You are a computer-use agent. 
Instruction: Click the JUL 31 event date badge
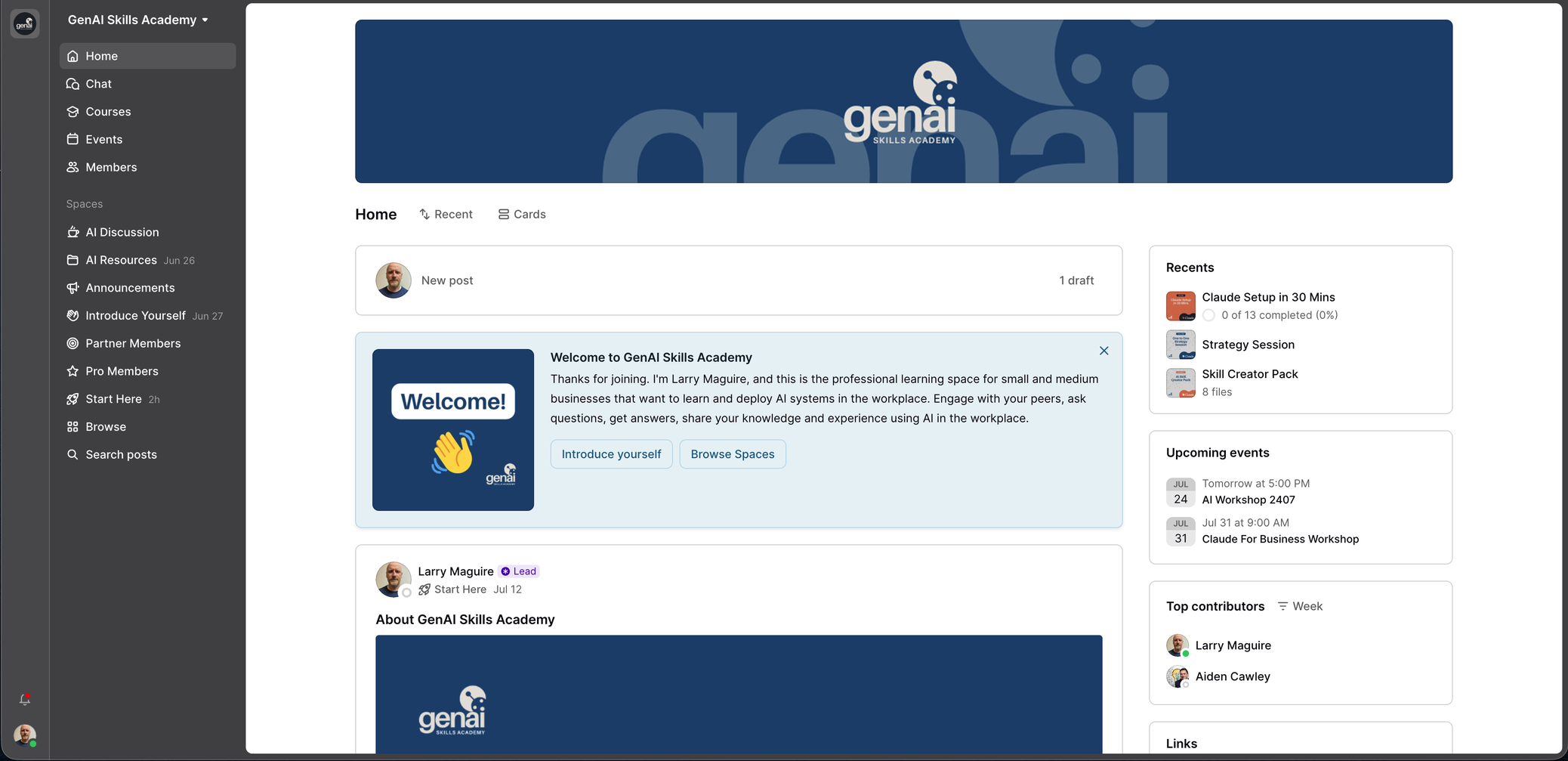click(1181, 531)
